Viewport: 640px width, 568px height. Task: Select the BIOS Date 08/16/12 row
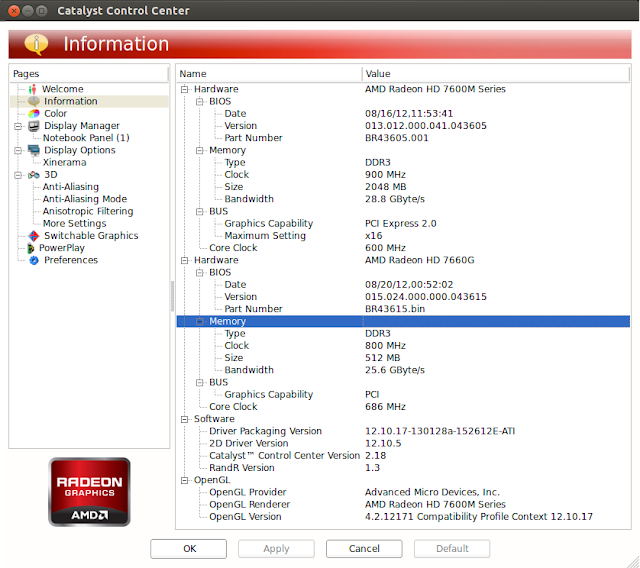click(x=403, y=113)
